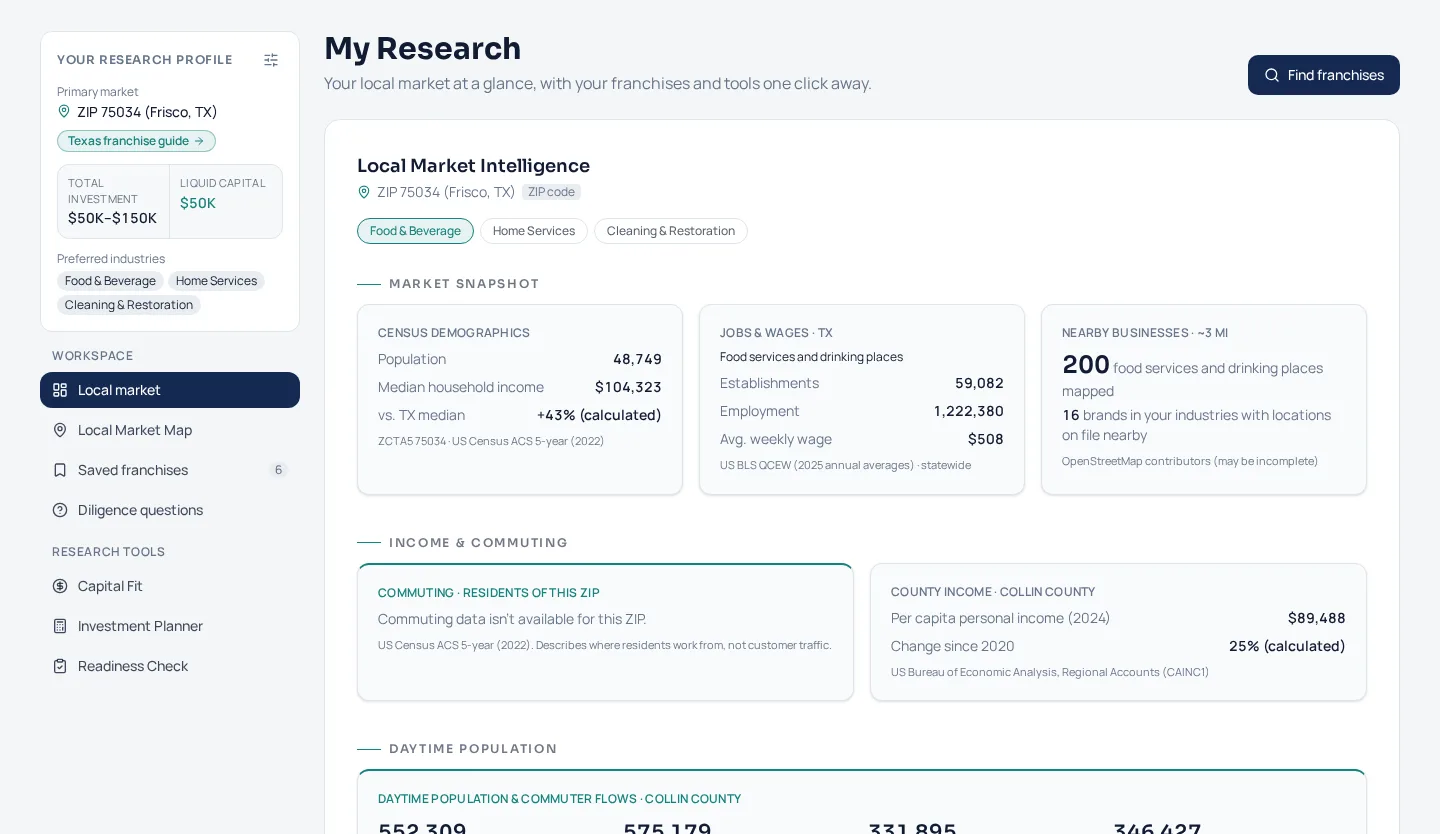Select Cleaning & Restoration industry filter
The width and height of the screenshot is (1440, 834).
(x=671, y=231)
